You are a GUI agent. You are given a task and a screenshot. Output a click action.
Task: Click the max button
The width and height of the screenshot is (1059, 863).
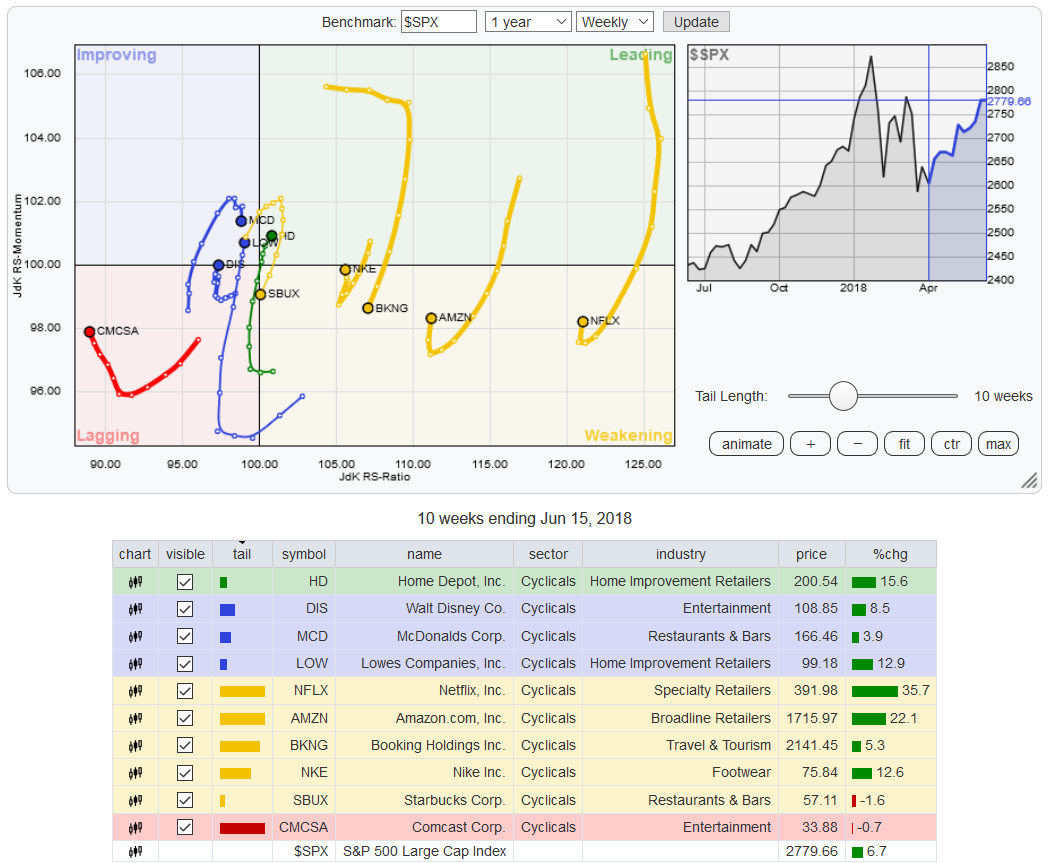tap(998, 444)
